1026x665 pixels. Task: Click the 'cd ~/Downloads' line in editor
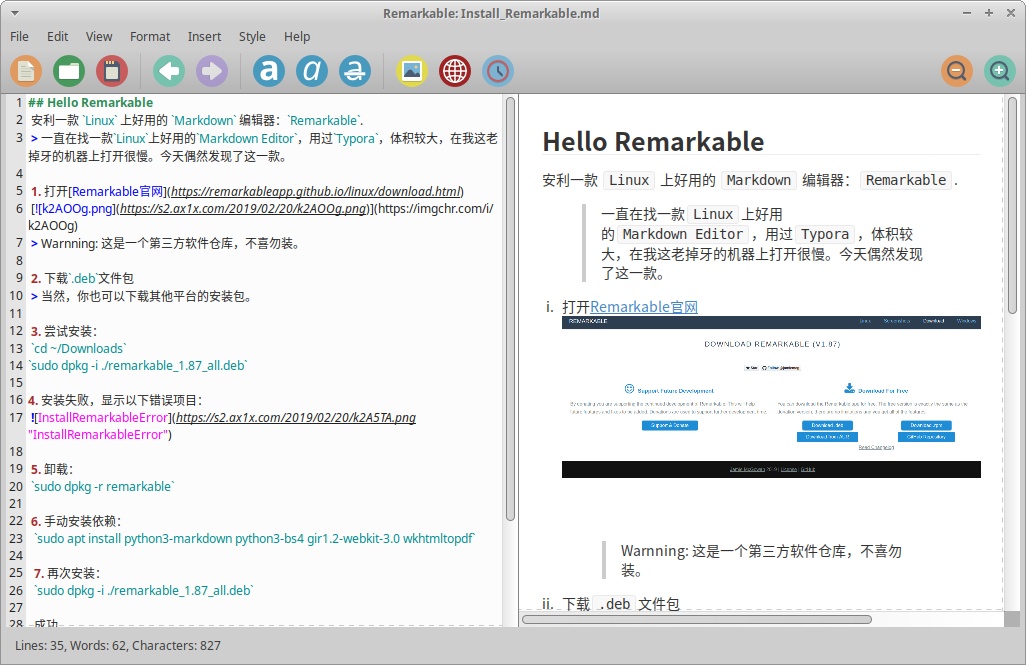pyautogui.click(x=78, y=348)
